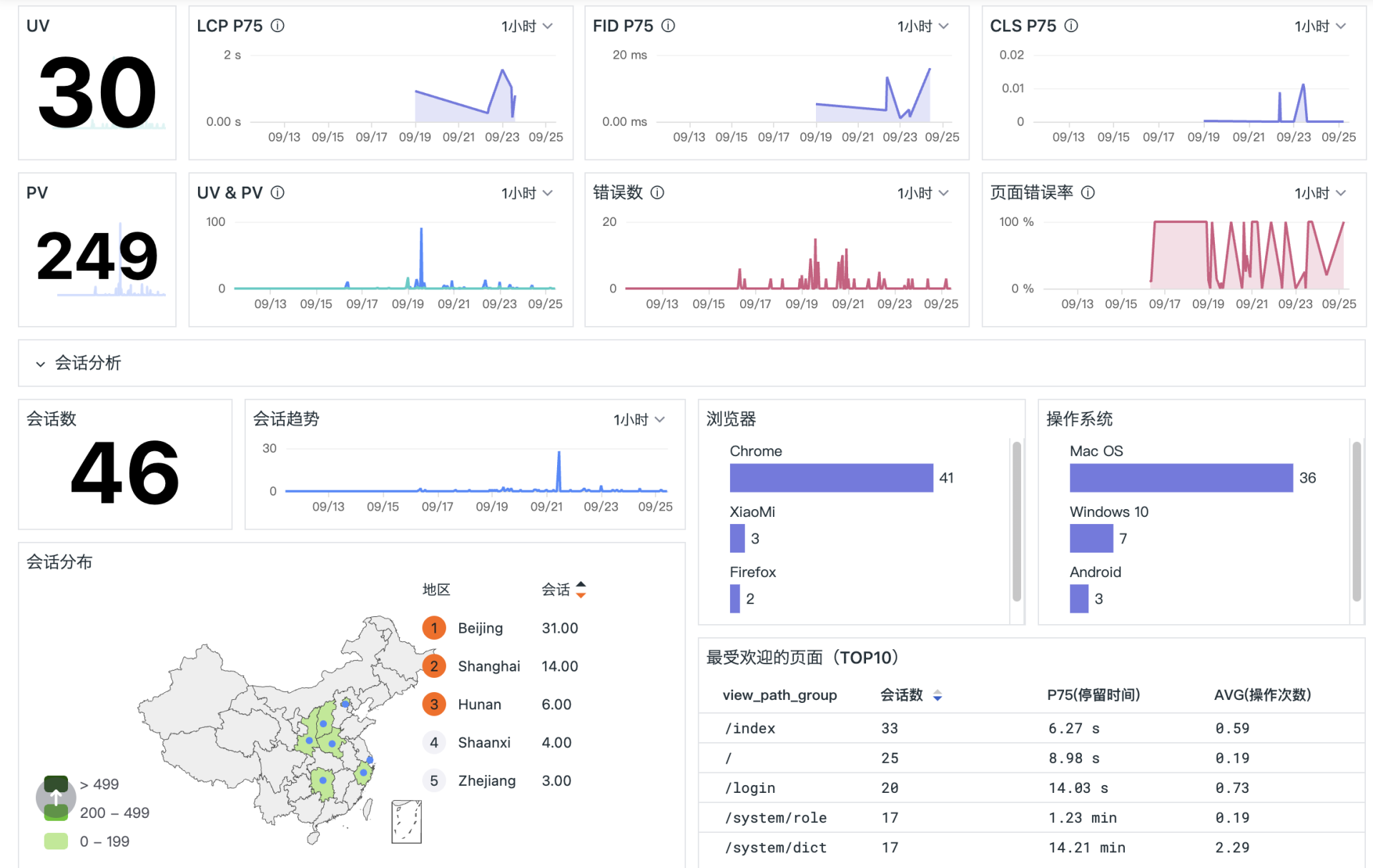
Task: Click the info icon beside 错误数
Action: click(657, 192)
